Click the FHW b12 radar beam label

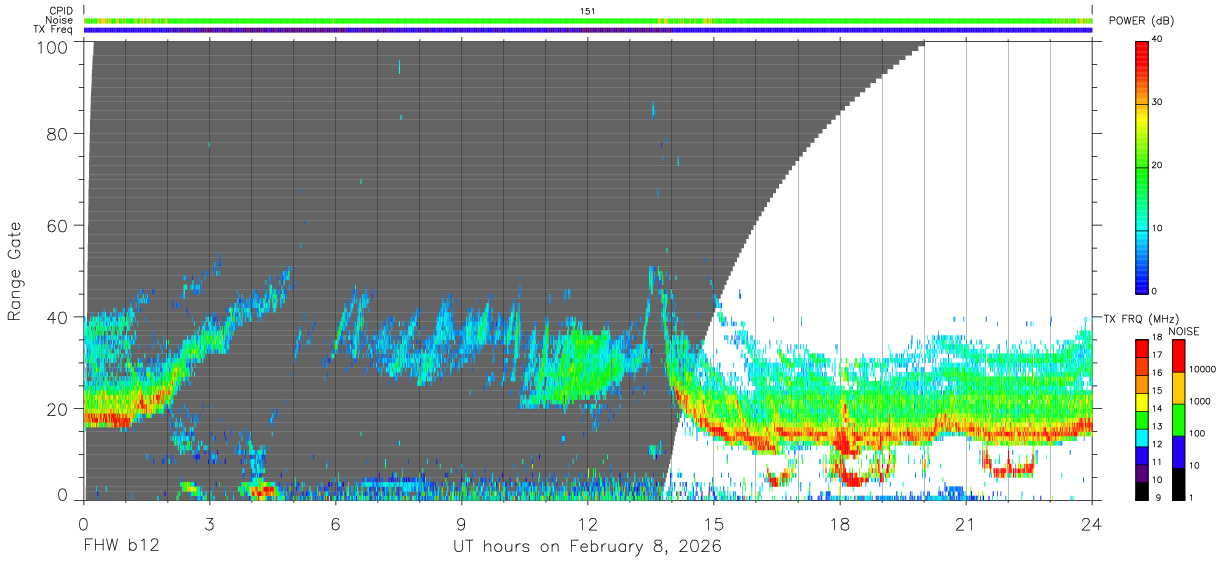(x=121, y=547)
